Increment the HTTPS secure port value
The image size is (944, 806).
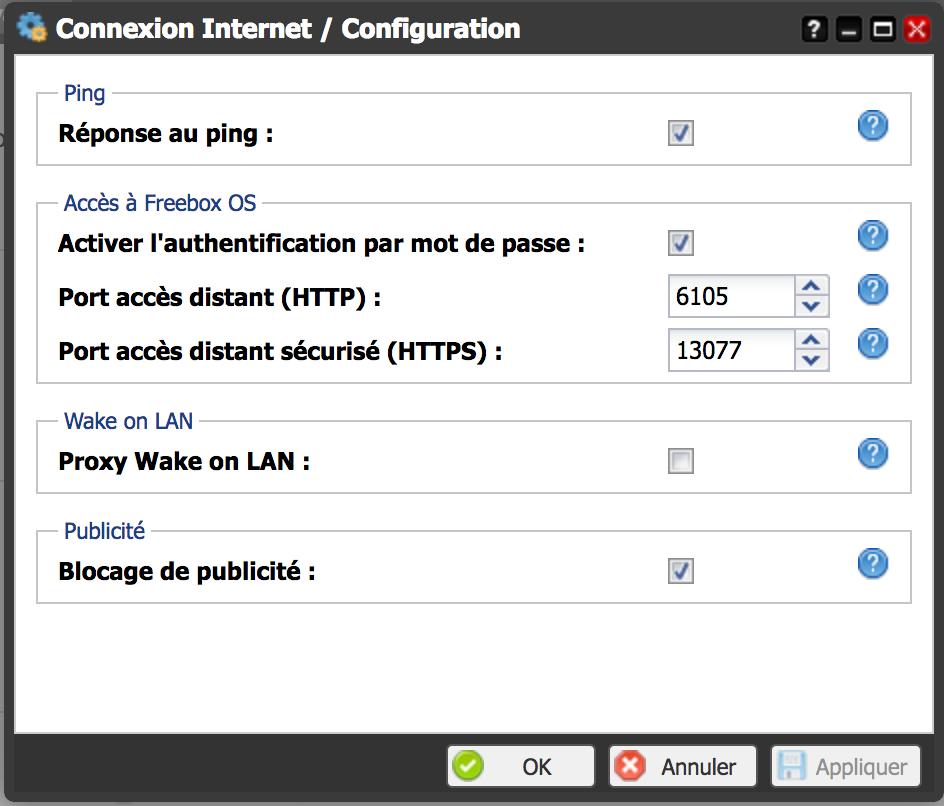point(812,340)
